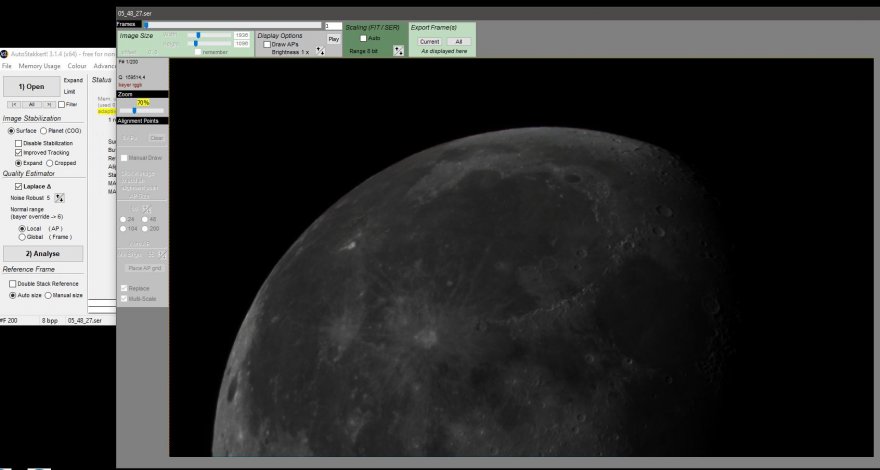Image resolution: width=880 pixels, height=470 pixels.
Task: Play the frame sequence
Action: click(x=334, y=39)
